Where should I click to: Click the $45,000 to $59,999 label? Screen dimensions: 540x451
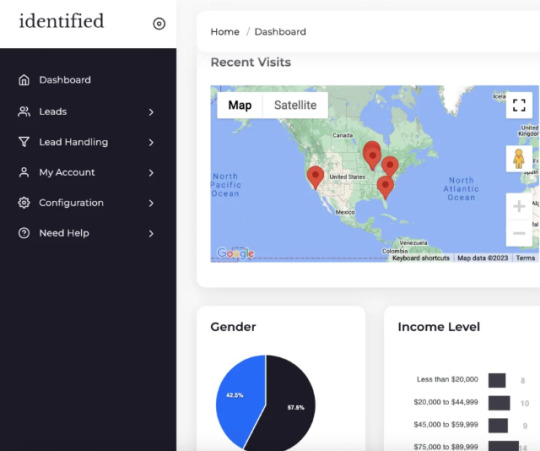coord(446,424)
